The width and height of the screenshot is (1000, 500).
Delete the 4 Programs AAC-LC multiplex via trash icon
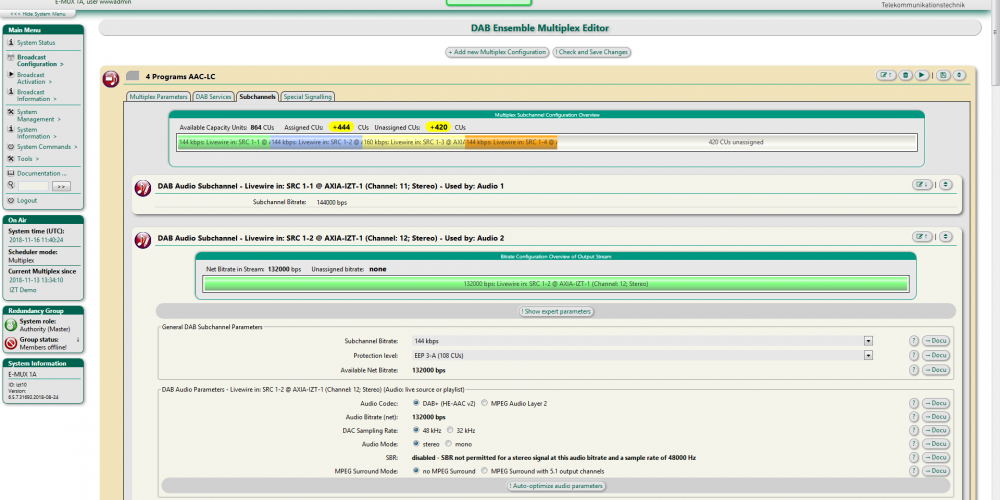point(906,75)
